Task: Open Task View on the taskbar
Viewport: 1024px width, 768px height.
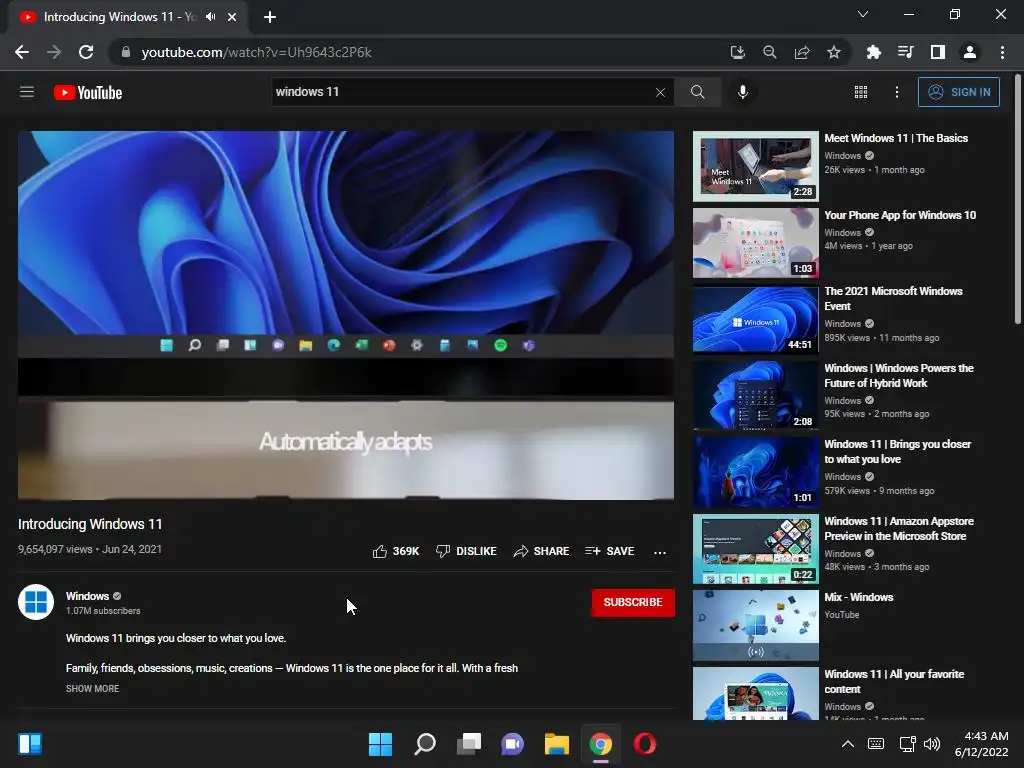Action: [469, 744]
